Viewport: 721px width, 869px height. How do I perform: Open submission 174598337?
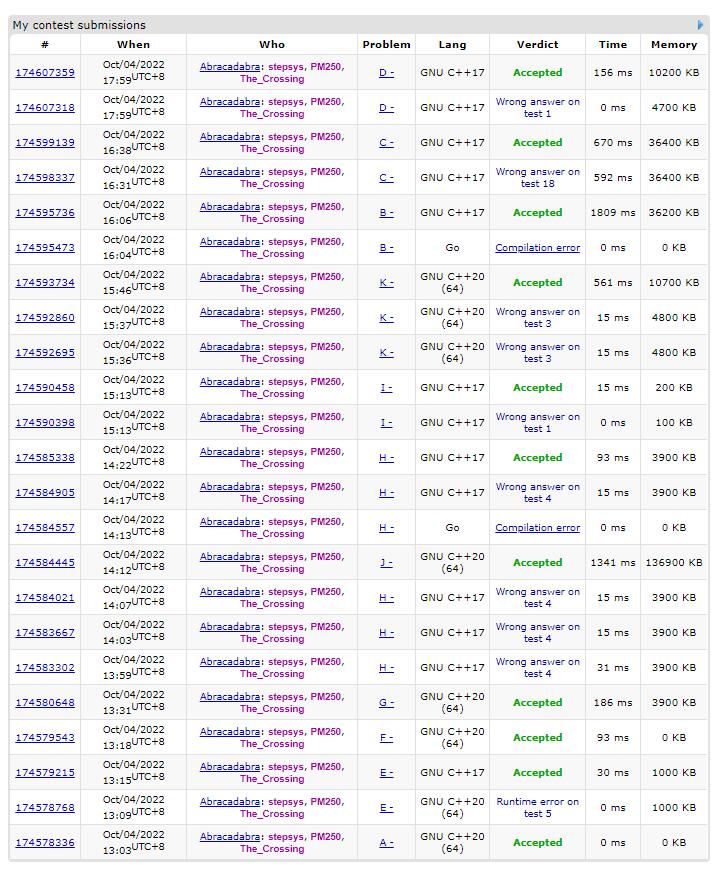(45, 178)
